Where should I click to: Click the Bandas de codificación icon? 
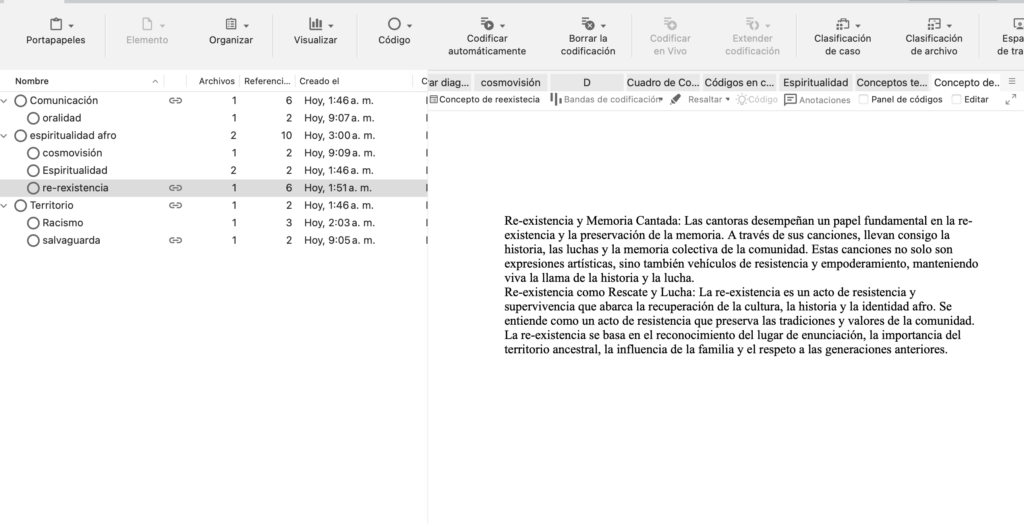click(x=556, y=99)
